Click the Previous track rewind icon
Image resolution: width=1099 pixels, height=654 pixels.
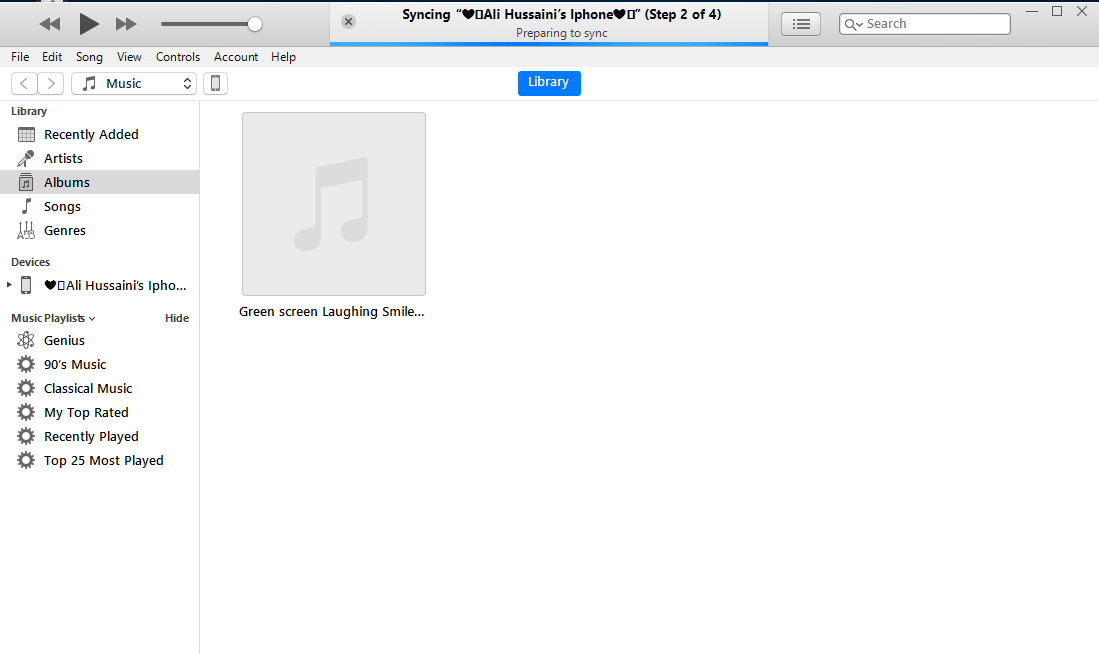tap(49, 23)
